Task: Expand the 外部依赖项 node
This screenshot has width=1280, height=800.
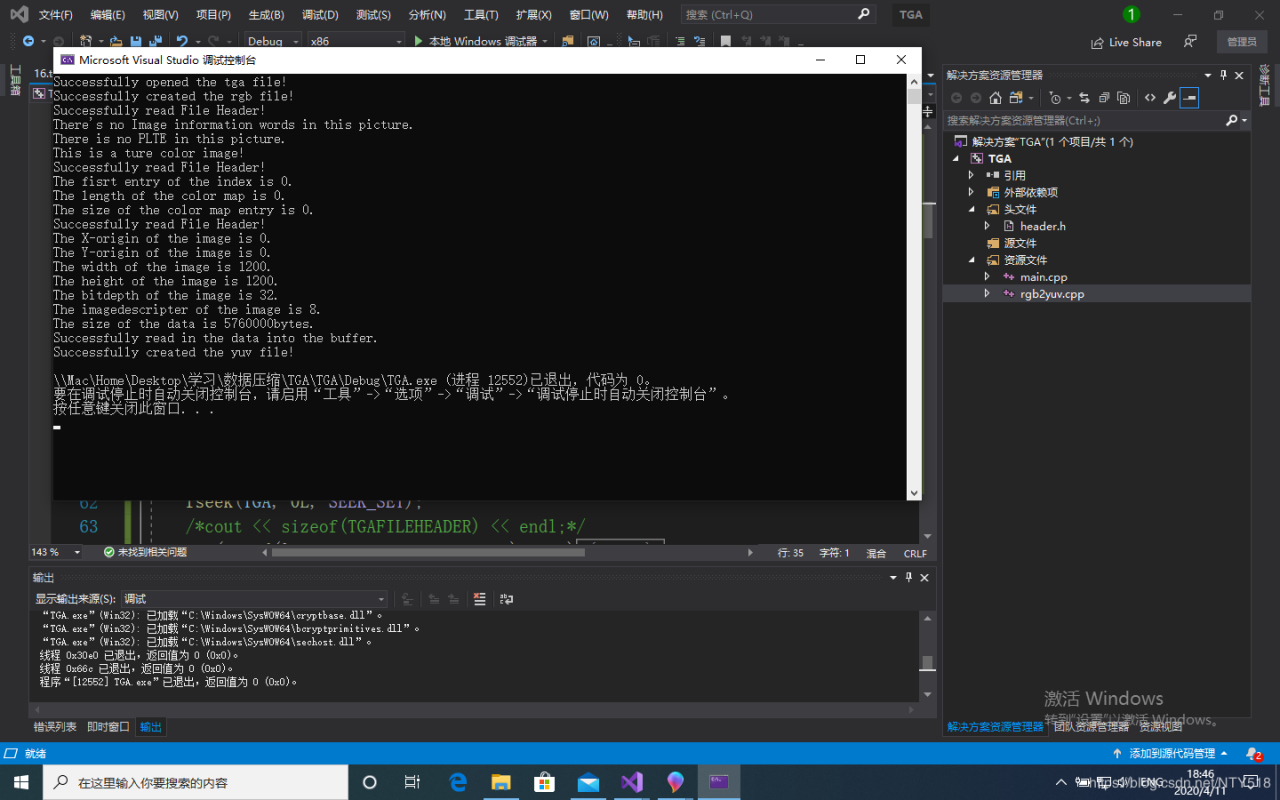Action: [x=971, y=192]
